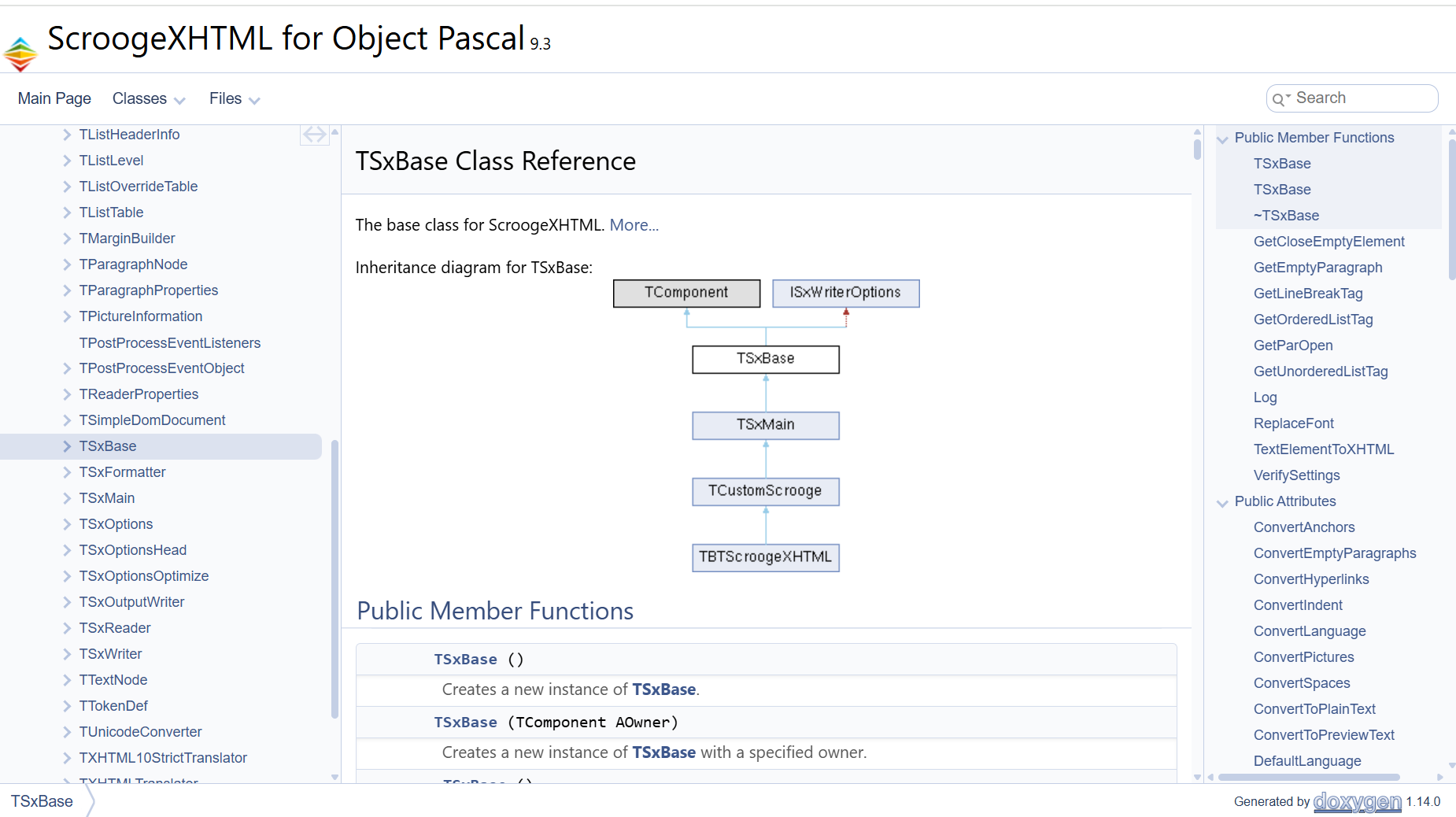Click TBTScroogeXHTML box in diagram
Image resolution: width=1456 pixels, height=817 pixels.
pos(765,557)
